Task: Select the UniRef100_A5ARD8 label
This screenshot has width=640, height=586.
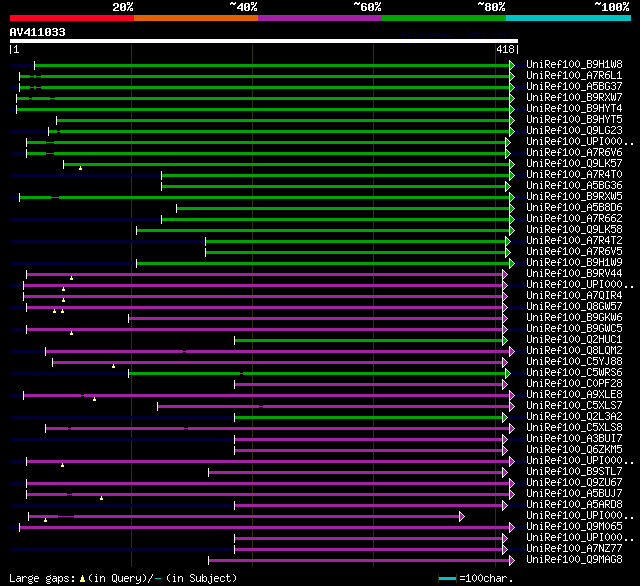Action: [x=574, y=505]
